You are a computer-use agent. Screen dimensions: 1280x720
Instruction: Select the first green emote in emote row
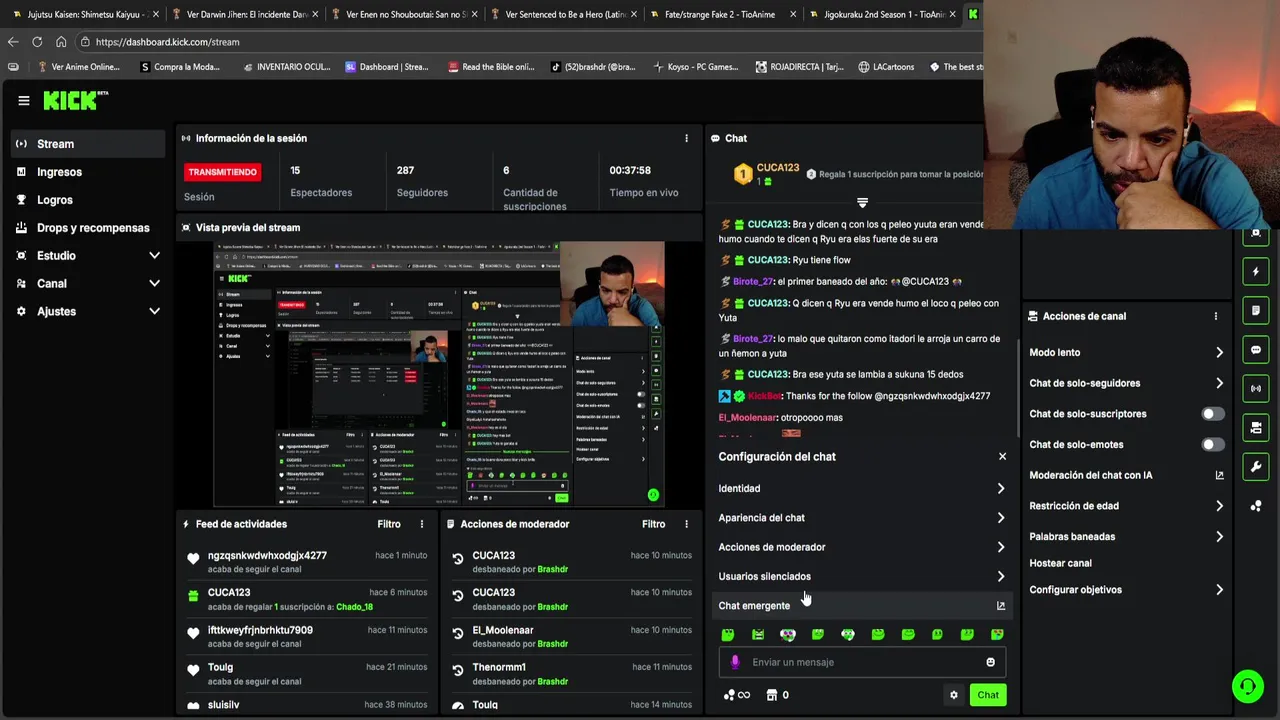point(728,634)
